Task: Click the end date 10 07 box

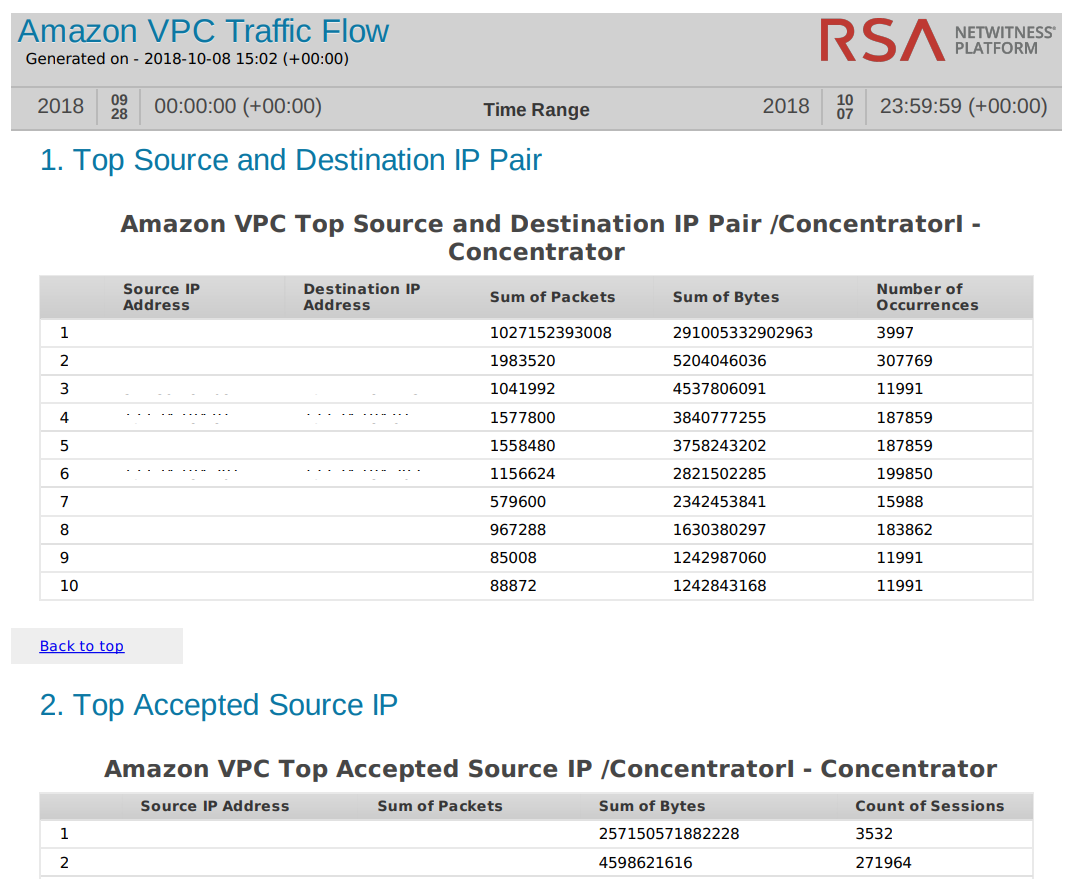Action: pyautogui.click(x=844, y=107)
